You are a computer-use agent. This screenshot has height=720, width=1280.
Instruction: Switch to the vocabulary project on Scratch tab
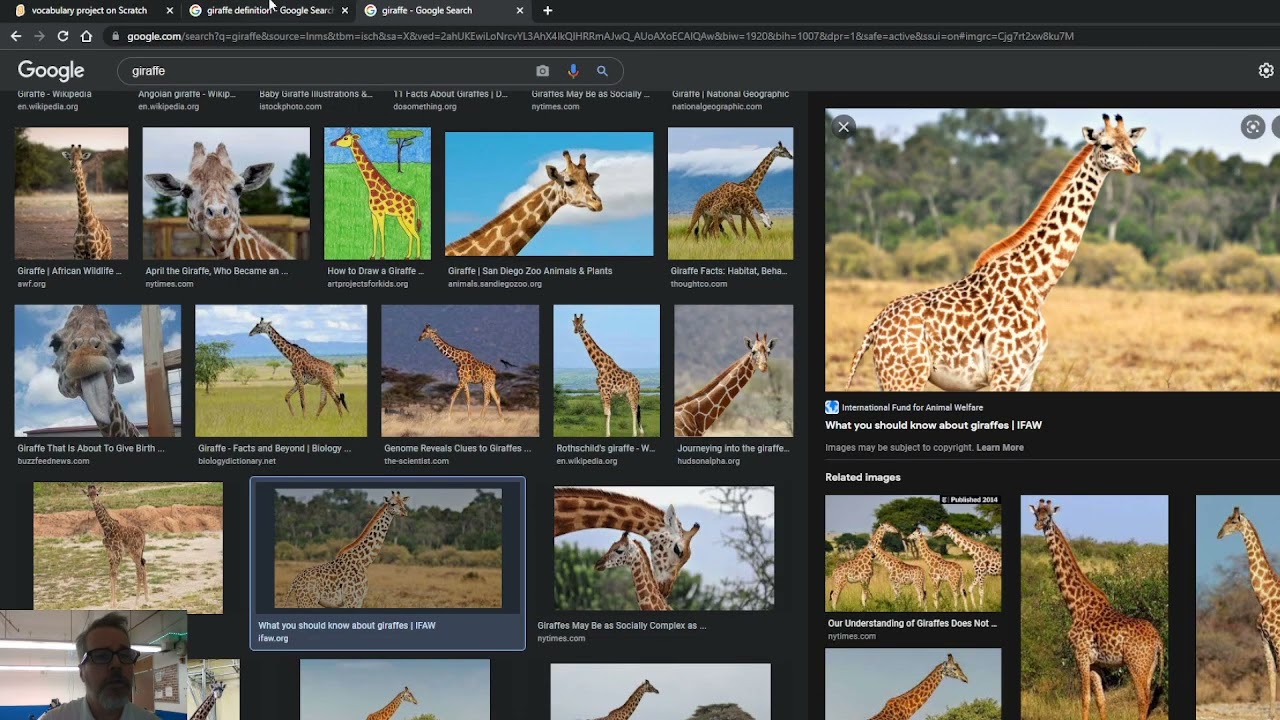88,10
